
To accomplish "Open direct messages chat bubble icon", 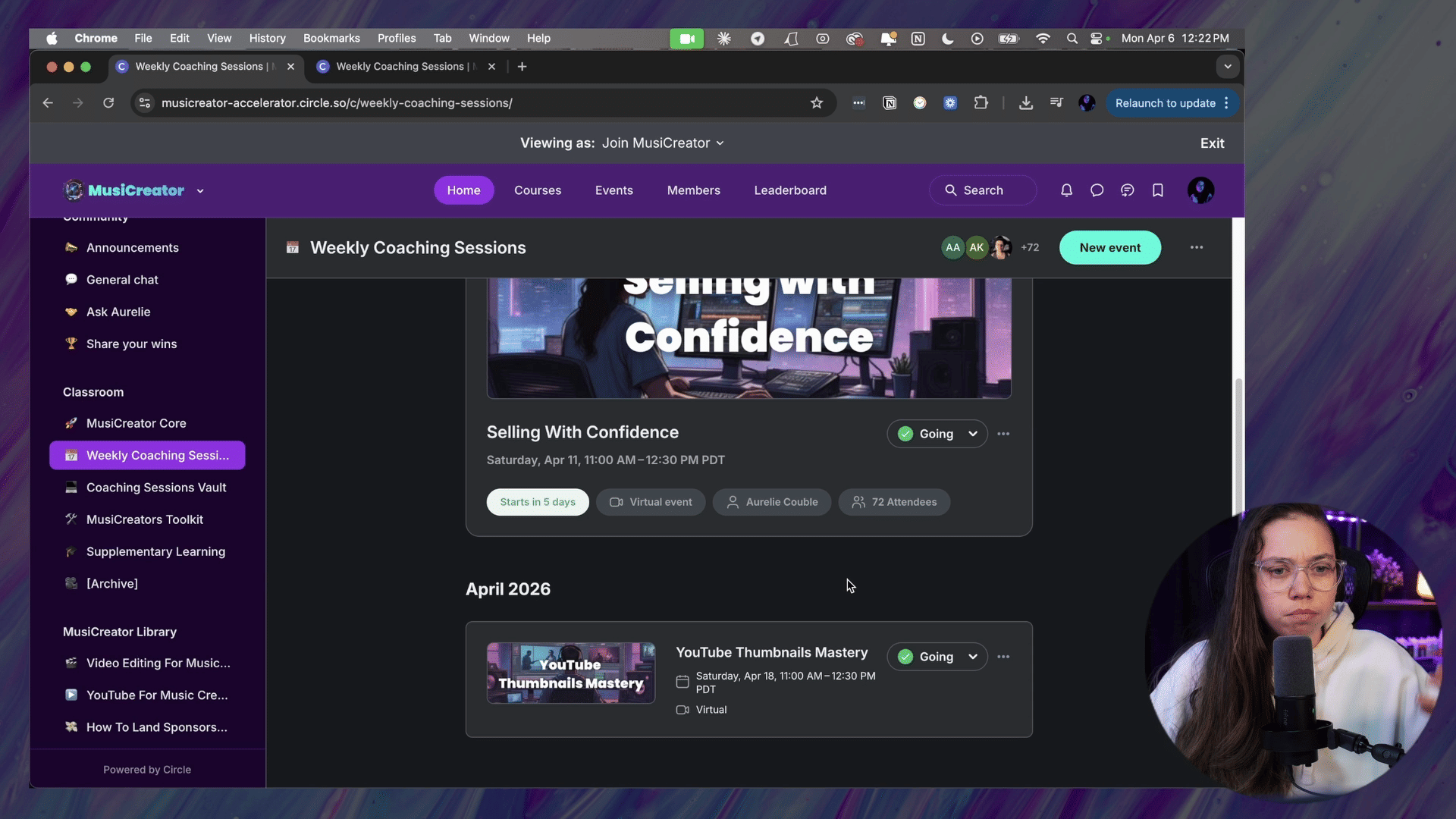I will point(1097,190).
